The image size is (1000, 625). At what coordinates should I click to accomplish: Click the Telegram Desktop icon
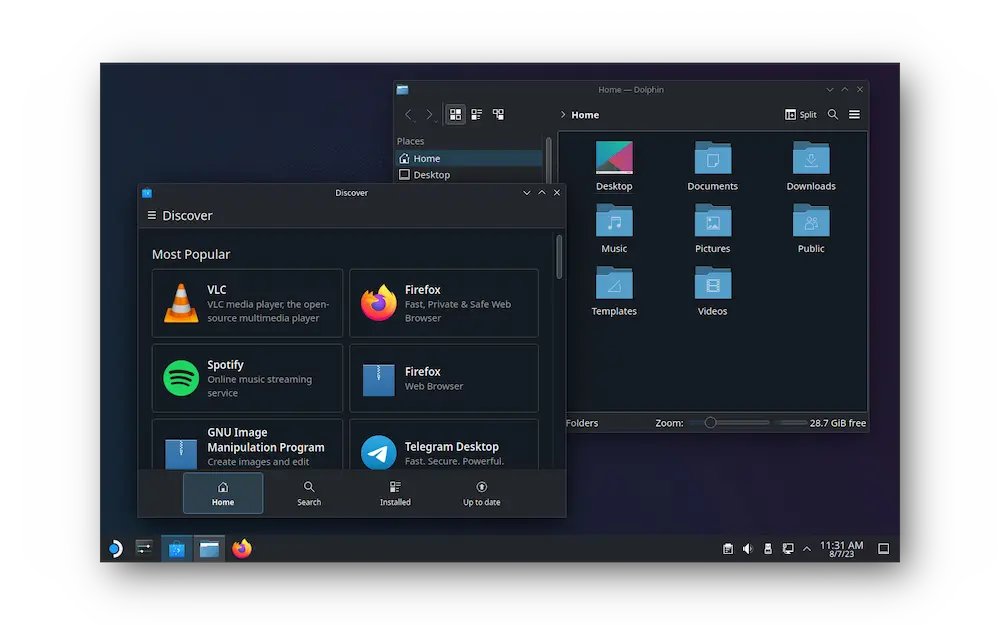(x=377, y=452)
